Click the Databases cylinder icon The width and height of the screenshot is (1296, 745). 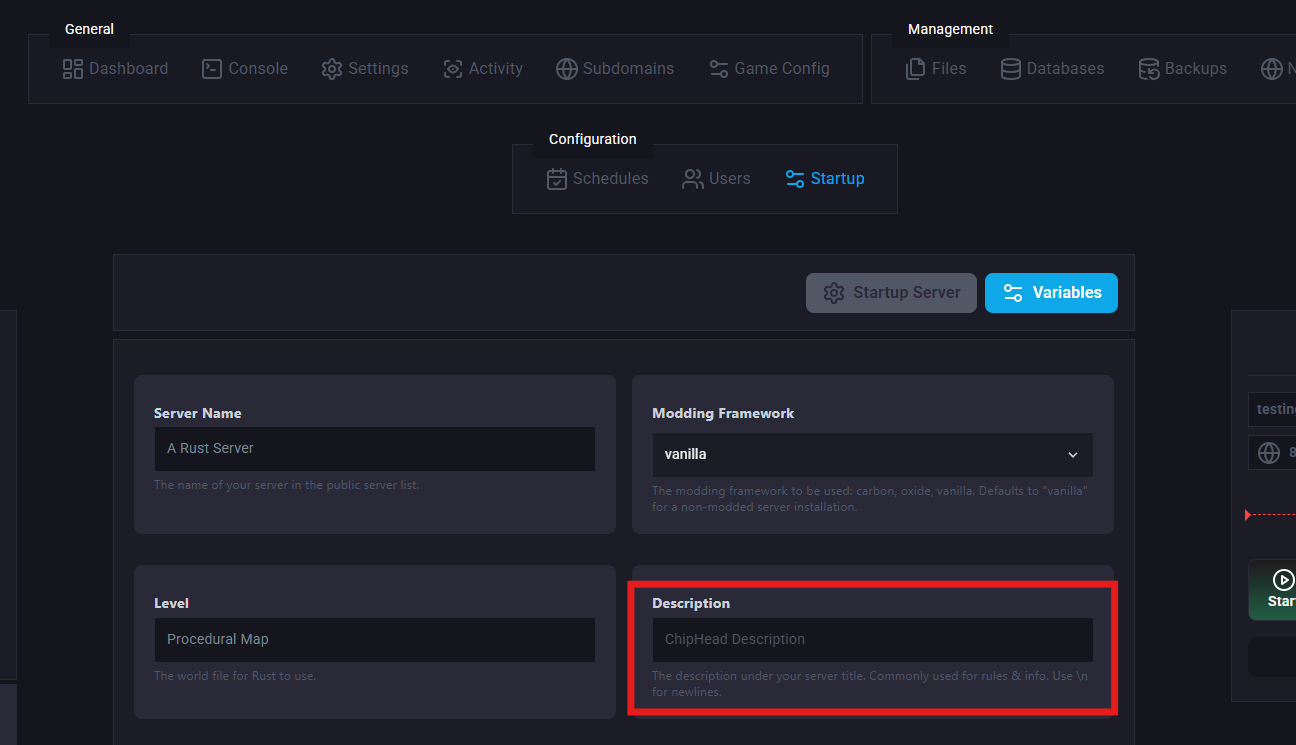(x=1011, y=69)
